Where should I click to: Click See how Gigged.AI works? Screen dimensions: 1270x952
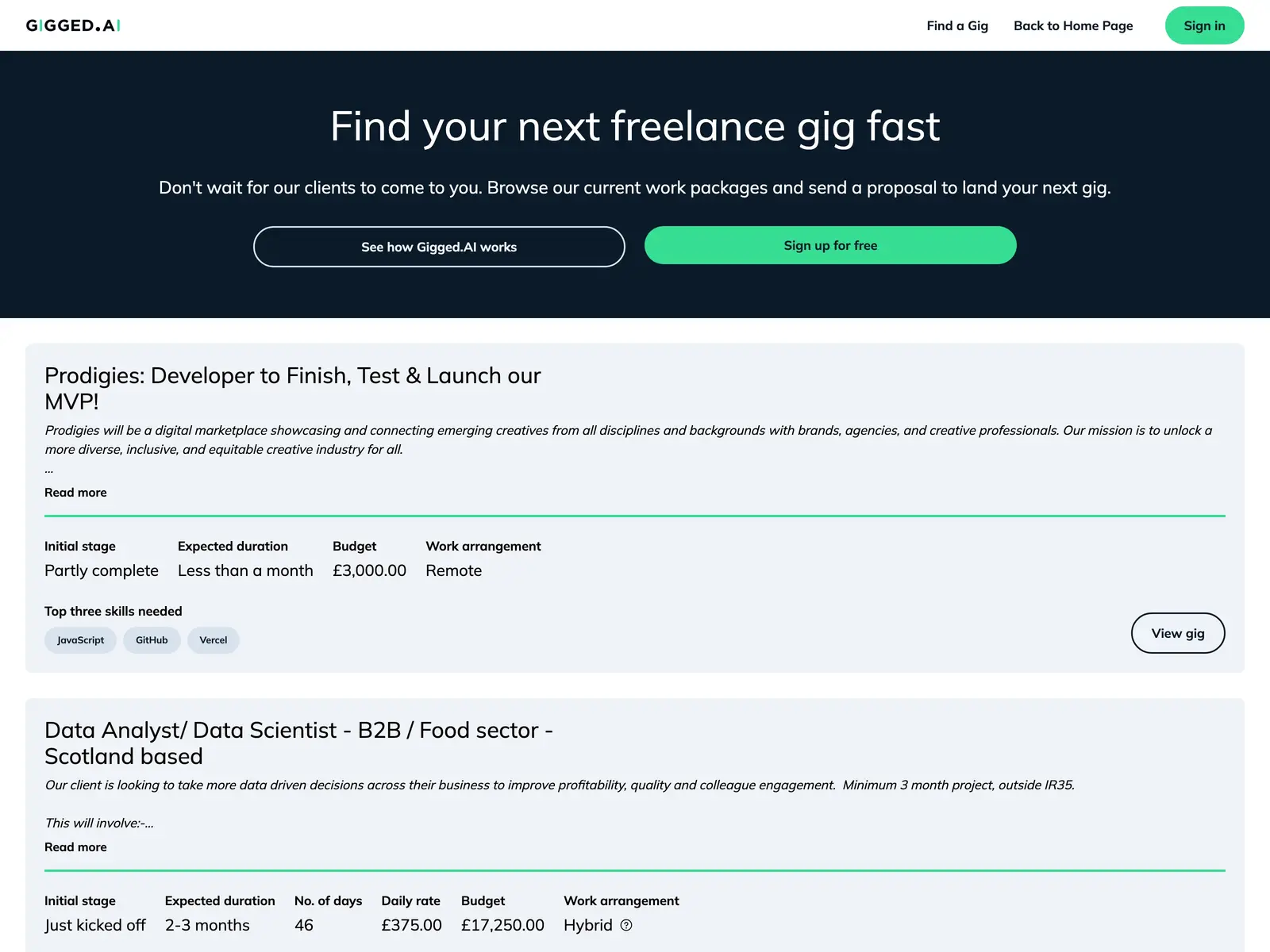(439, 247)
